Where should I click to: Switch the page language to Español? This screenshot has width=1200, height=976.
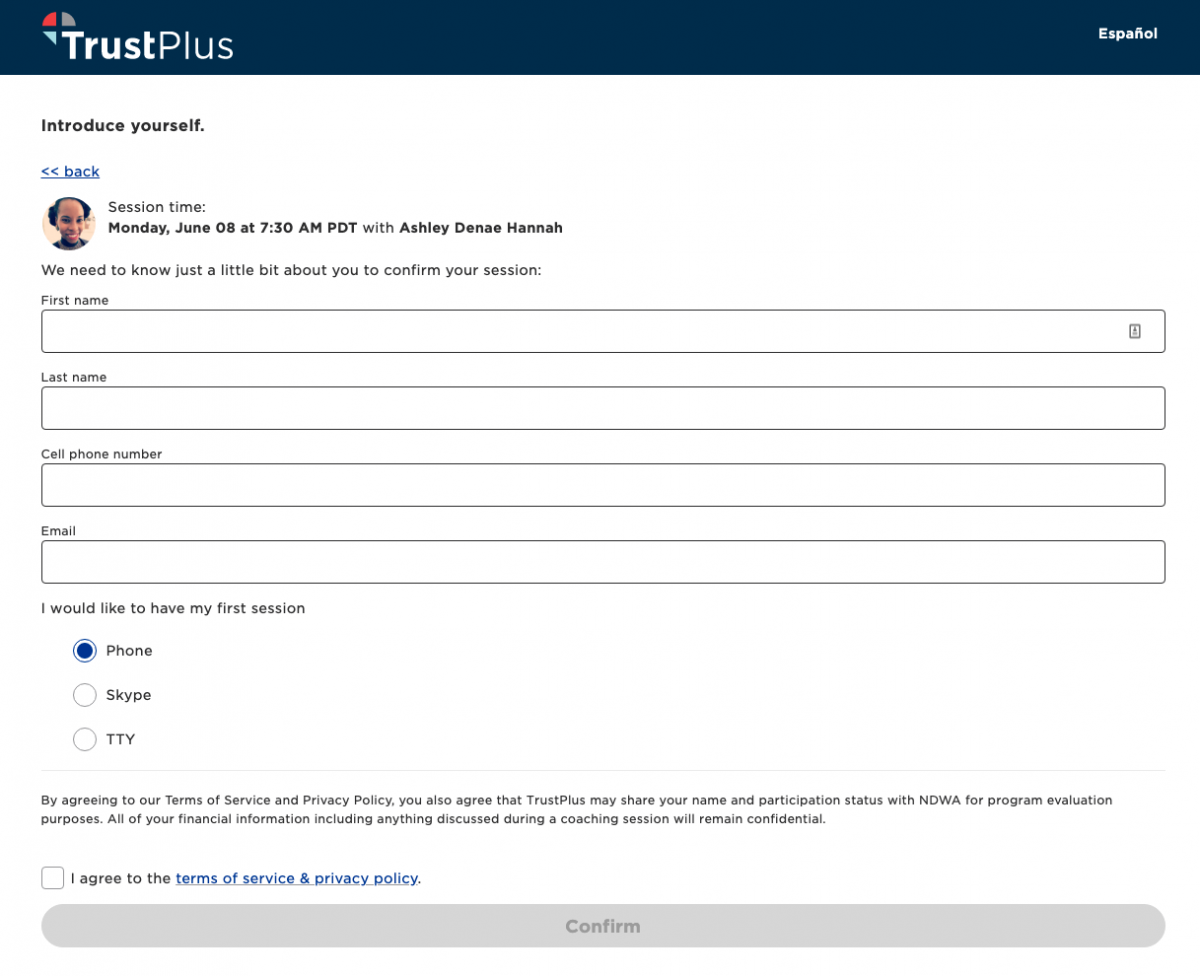(x=1127, y=33)
